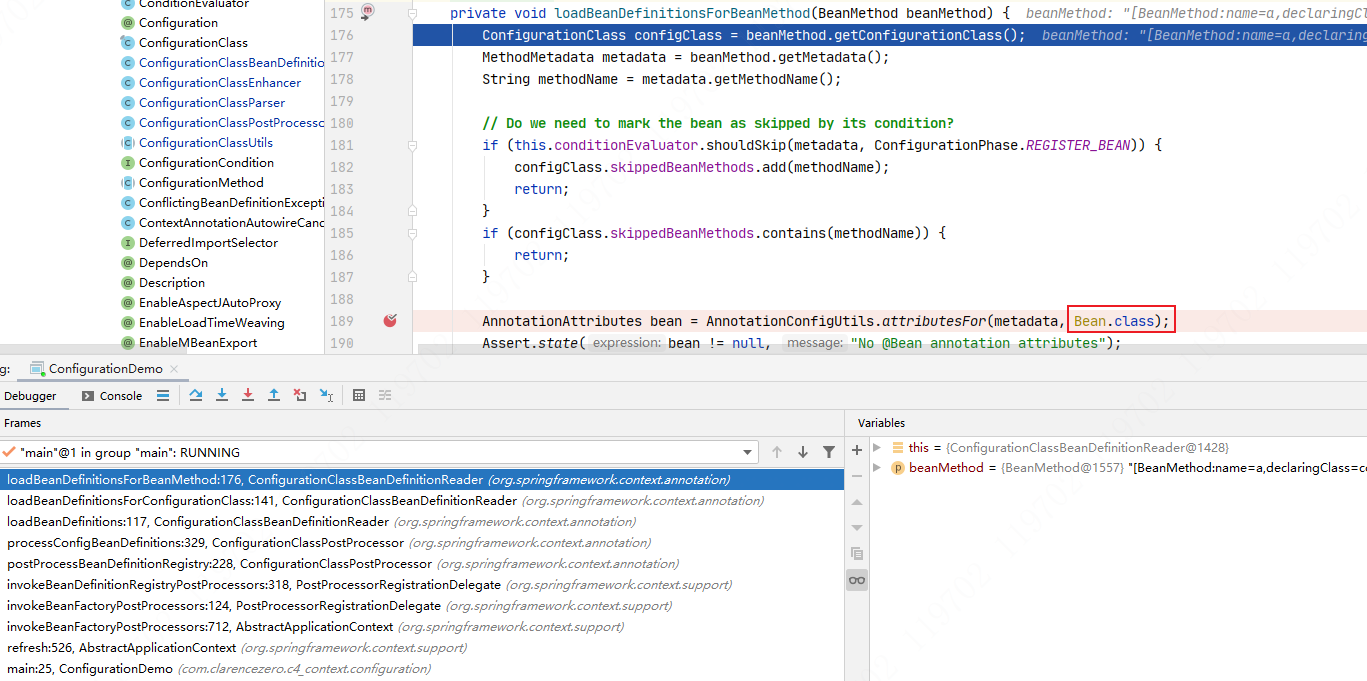Screen dimensions: 1367x681
Task: Select frame postProcessBeanDefinitionRegistry:228
Action: pyautogui.click(x=422, y=564)
